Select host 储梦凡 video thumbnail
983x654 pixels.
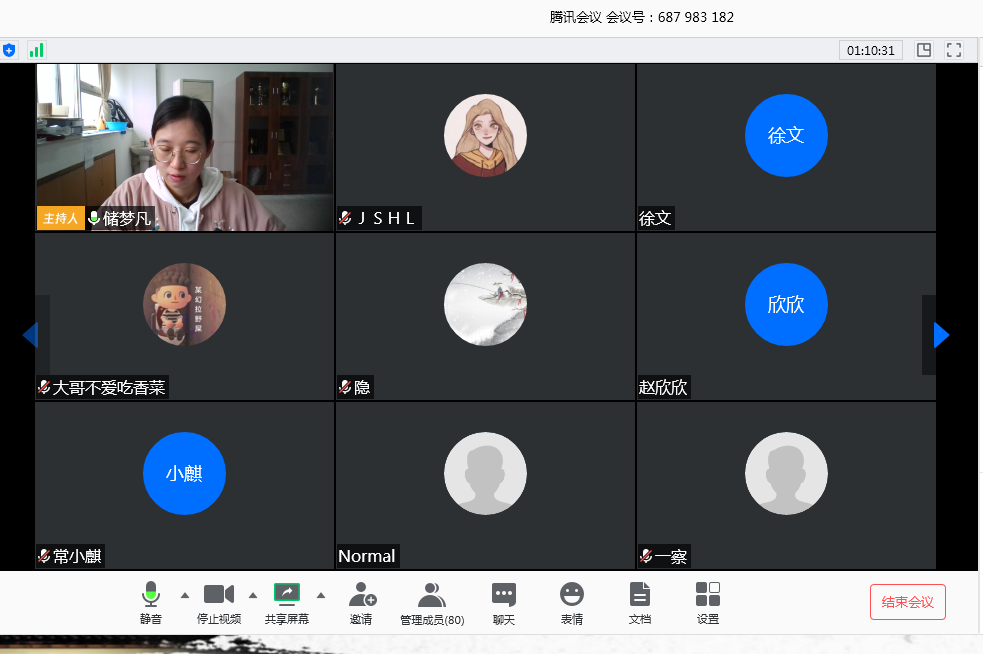pyautogui.click(x=185, y=147)
